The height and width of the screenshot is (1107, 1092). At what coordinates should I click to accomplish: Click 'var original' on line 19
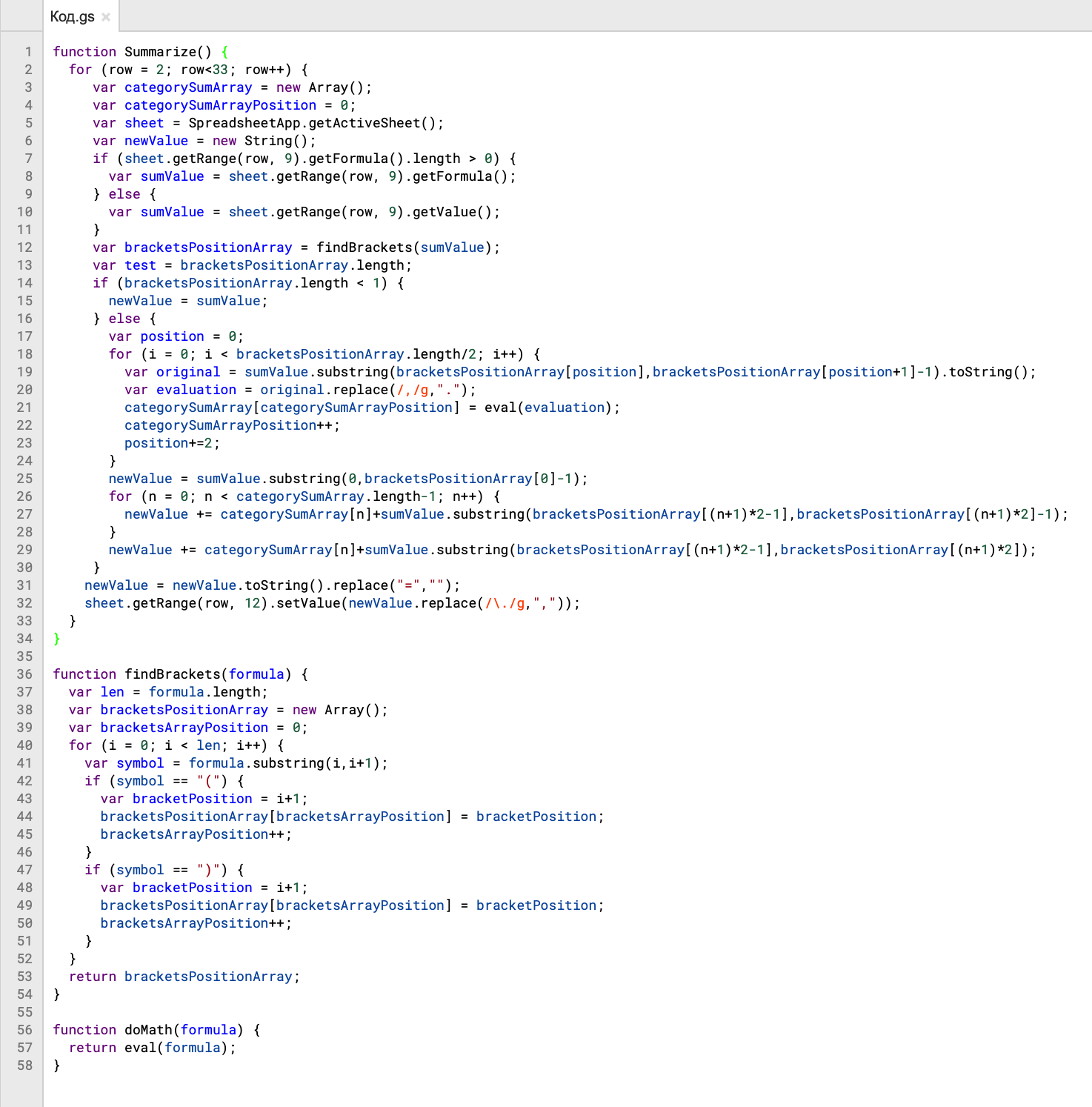(x=172, y=372)
